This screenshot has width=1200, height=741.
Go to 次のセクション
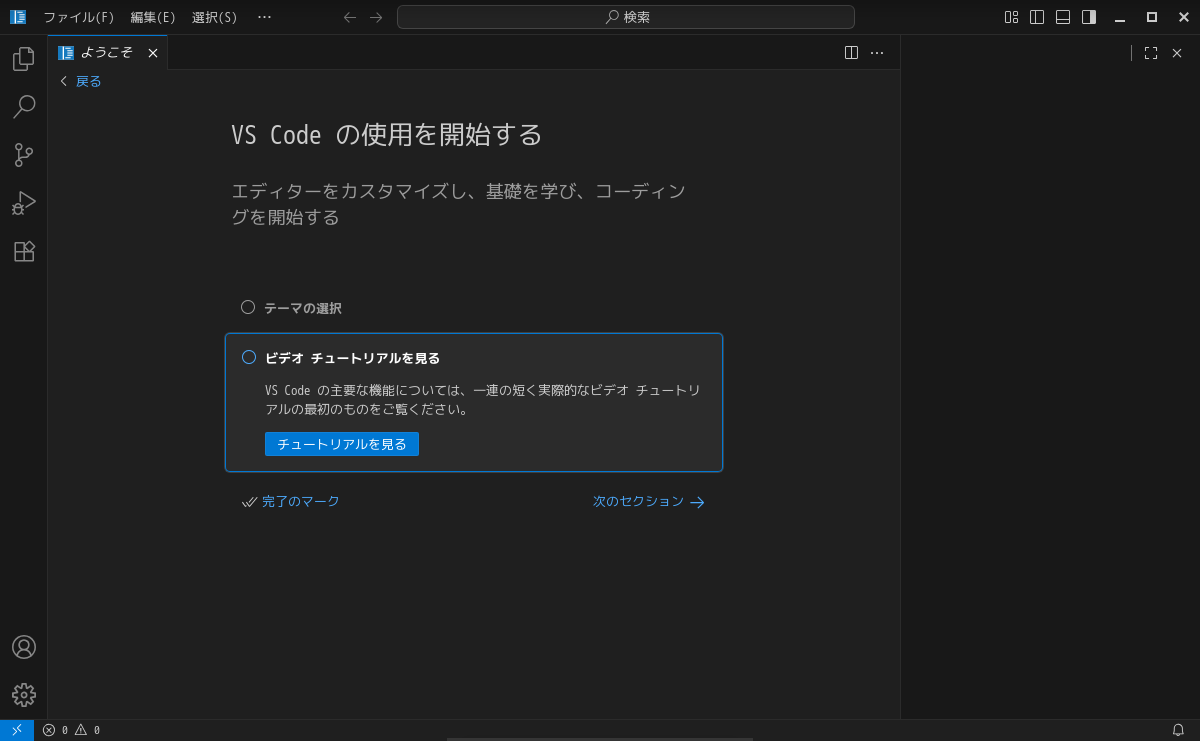tap(649, 502)
